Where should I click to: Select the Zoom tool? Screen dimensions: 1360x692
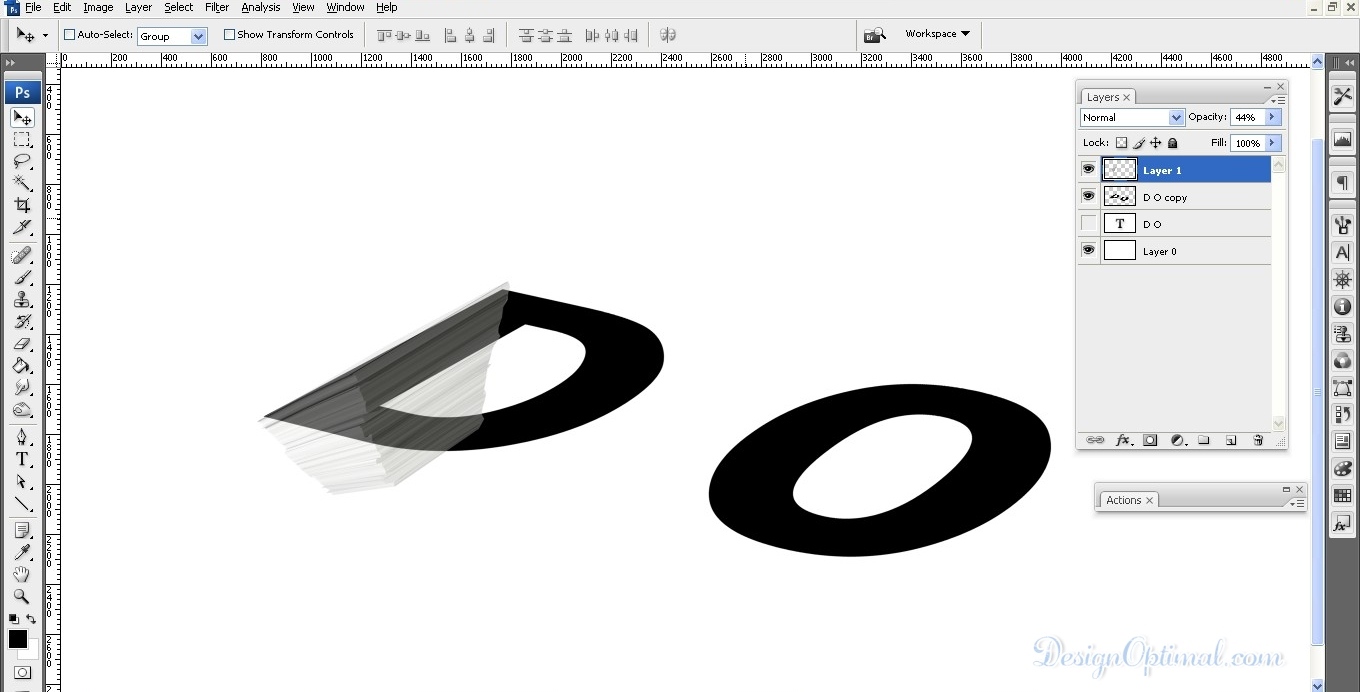click(x=22, y=596)
